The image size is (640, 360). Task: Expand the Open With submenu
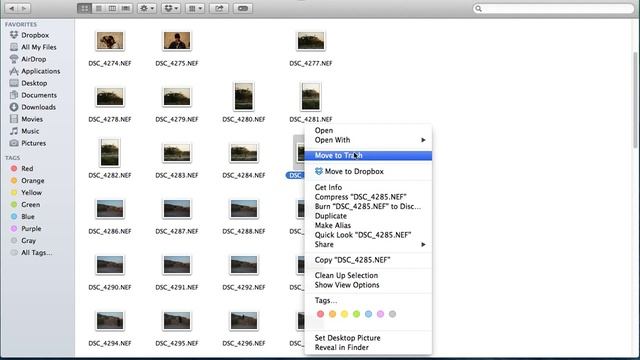tap(368, 140)
